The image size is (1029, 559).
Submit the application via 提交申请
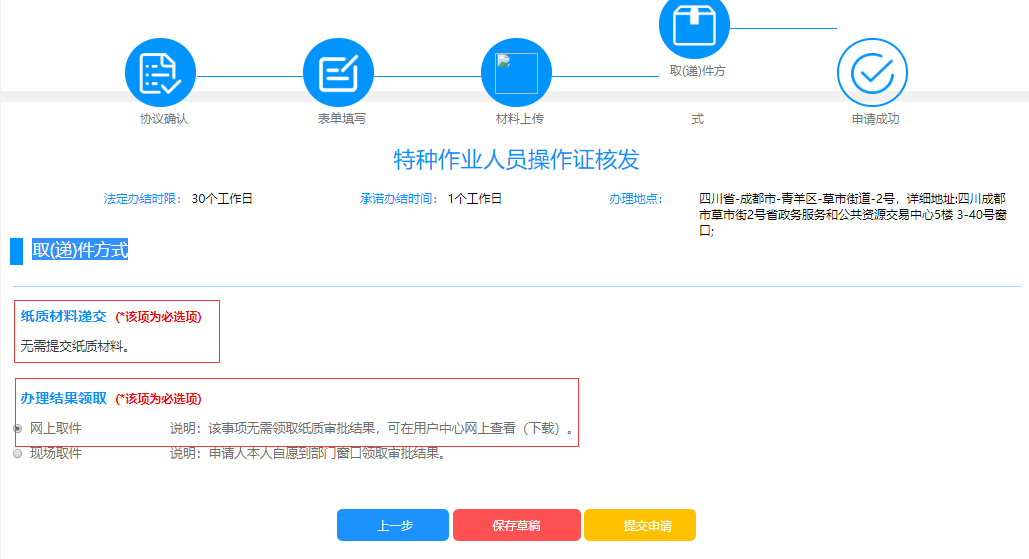[640, 525]
